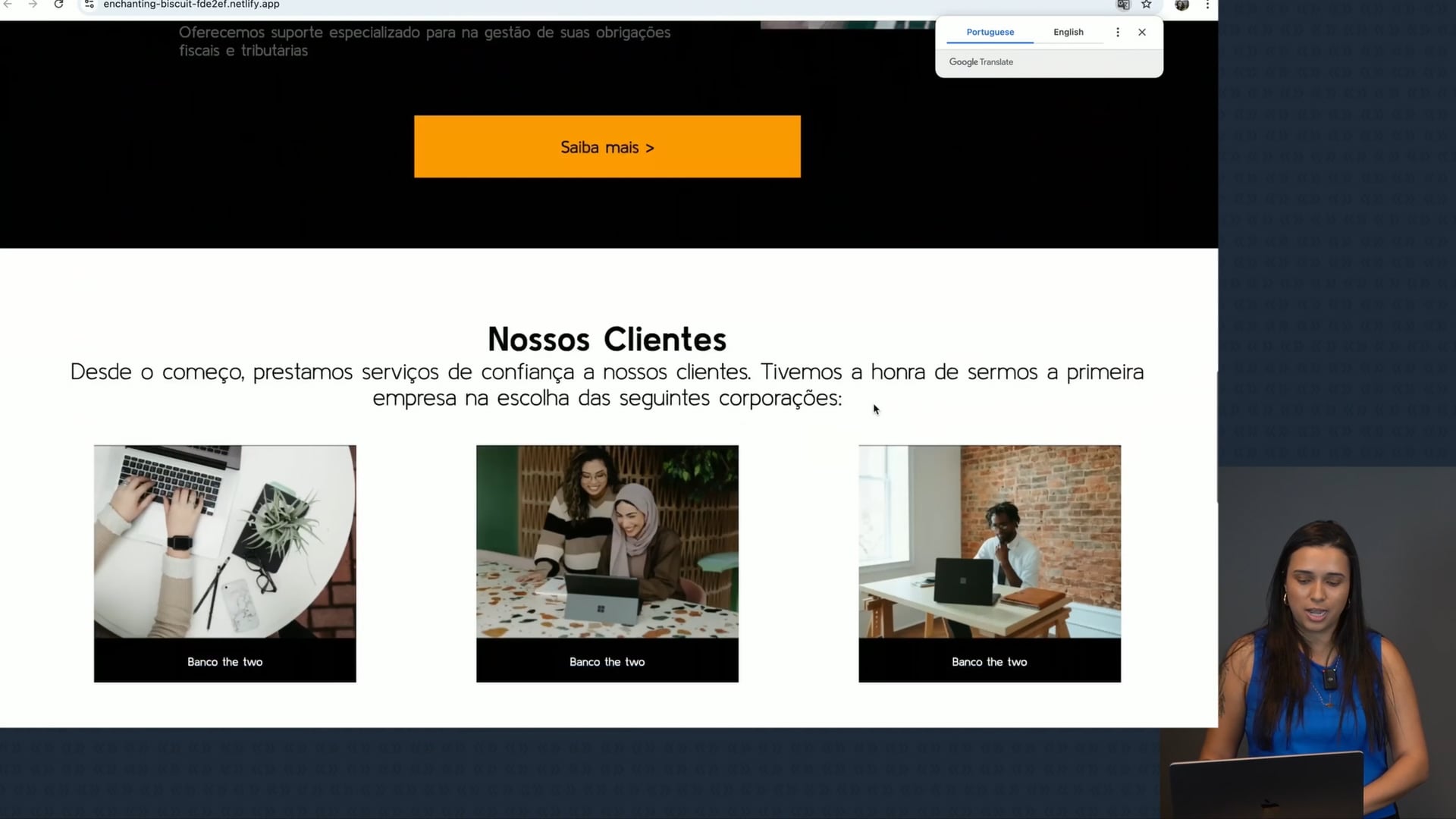Image resolution: width=1456 pixels, height=819 pixels.
Task: Bookmark this page with star icon
Action: (1147, 5)
